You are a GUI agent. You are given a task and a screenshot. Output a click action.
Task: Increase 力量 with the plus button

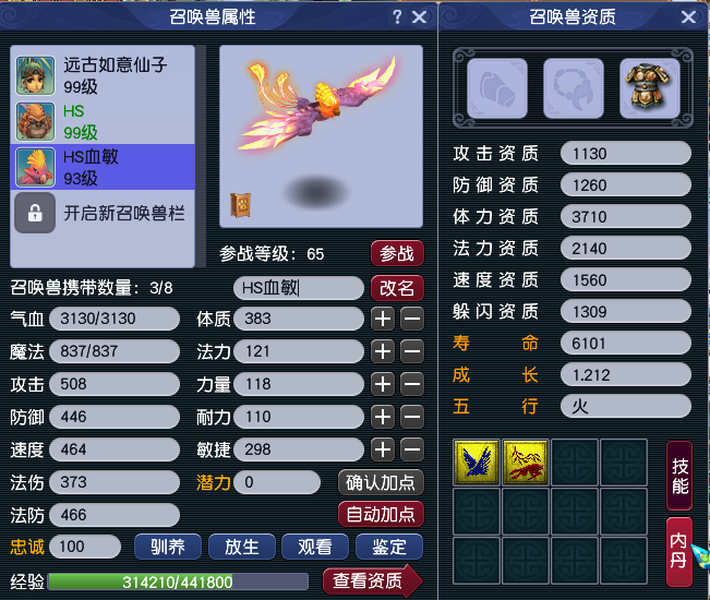pos(383,384)
